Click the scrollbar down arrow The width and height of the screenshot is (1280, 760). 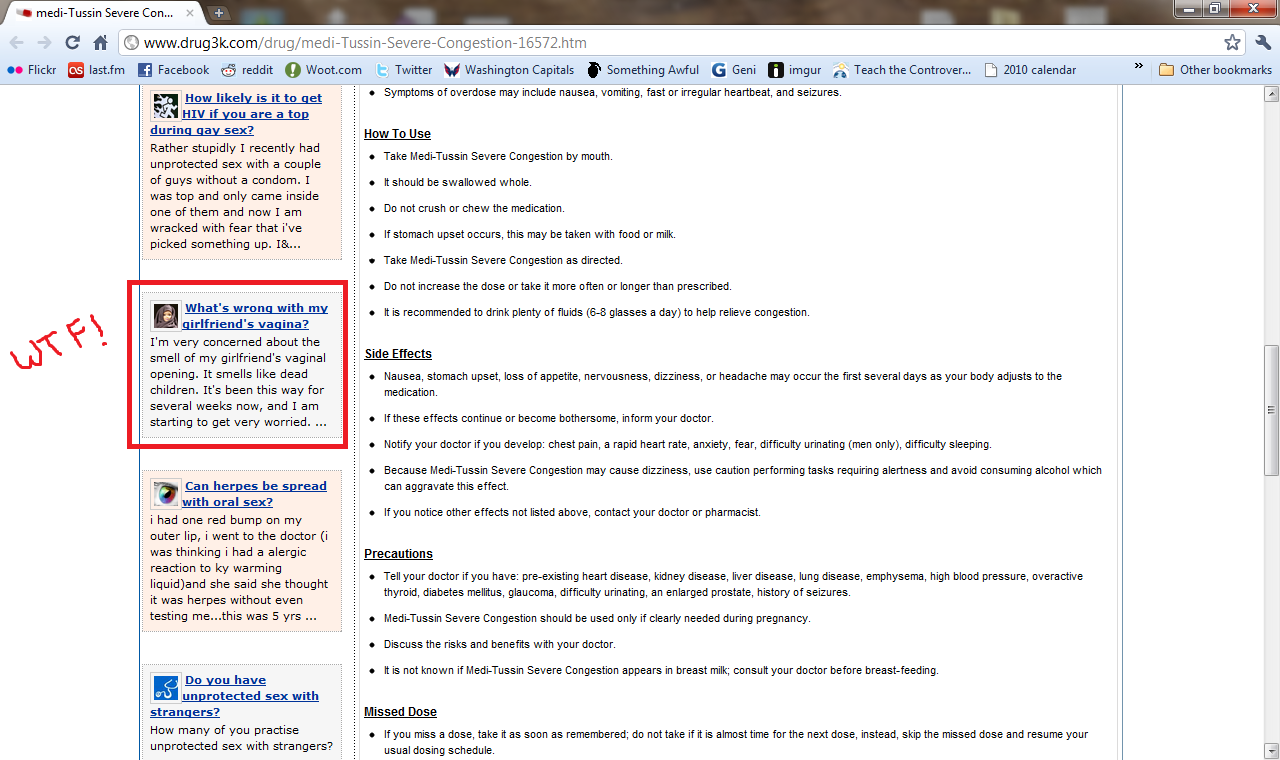click(1271, 751)
